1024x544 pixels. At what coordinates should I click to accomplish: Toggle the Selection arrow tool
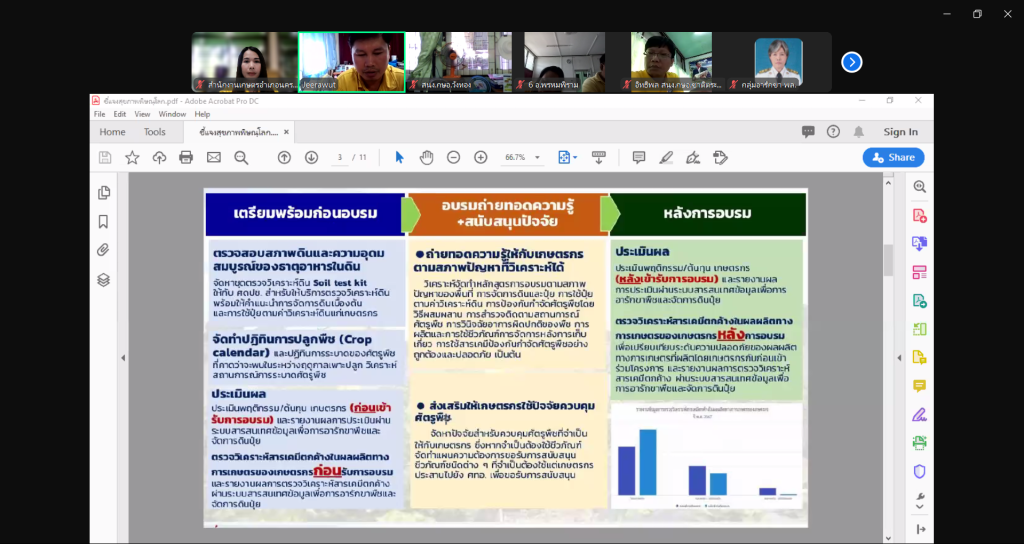coord(399,157)
